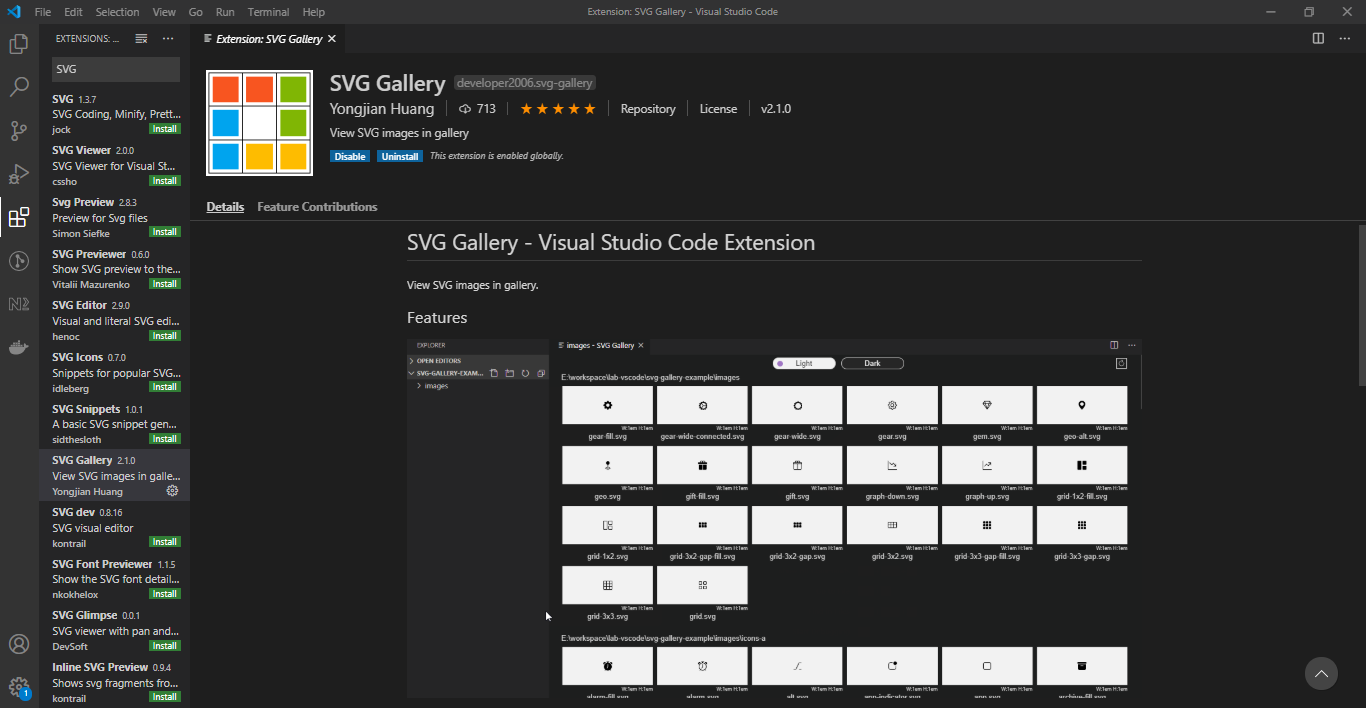Viewport: 1366px width, 708px height.
Task: Switch to the Feature Contributions tab
Action: click(x=317, y=206)
